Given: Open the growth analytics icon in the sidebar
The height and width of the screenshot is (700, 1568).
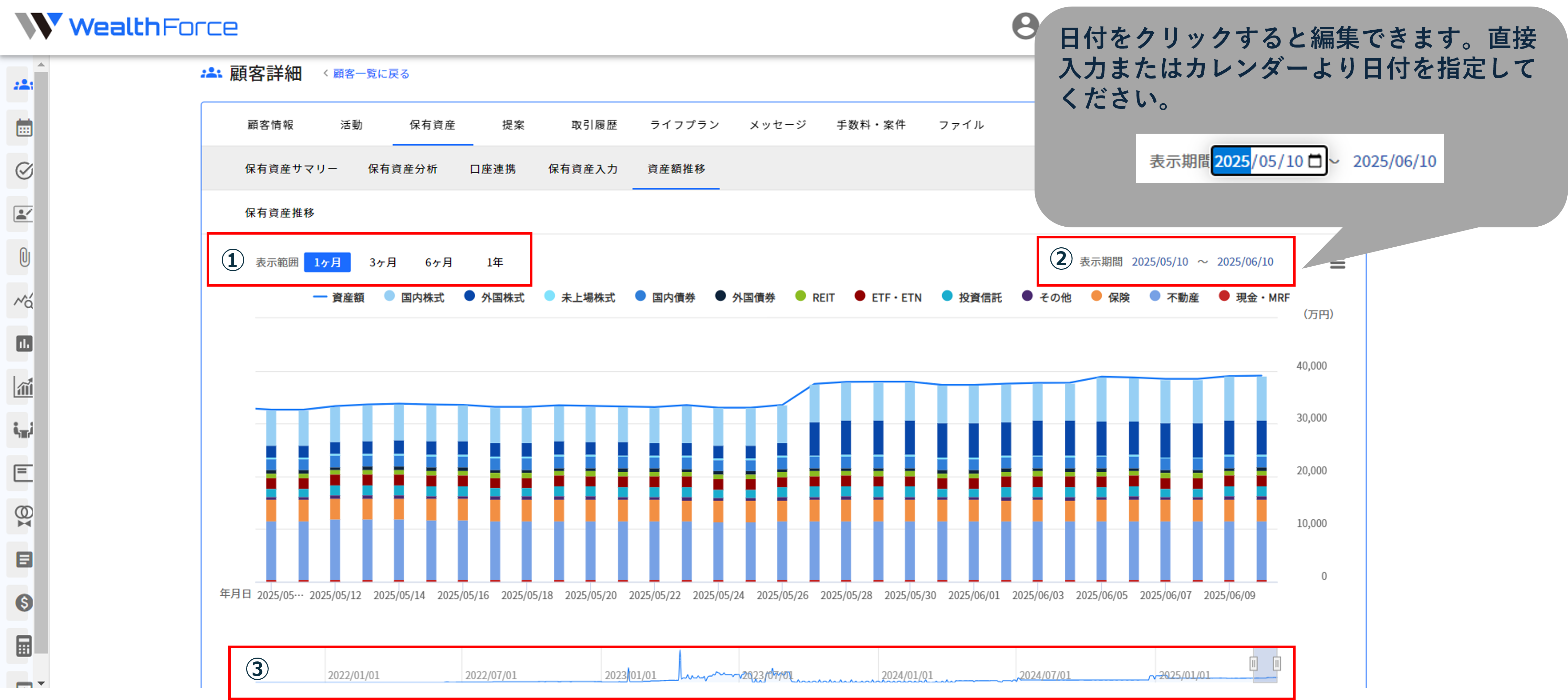Looking at the screenshot, I should (24, 387).
